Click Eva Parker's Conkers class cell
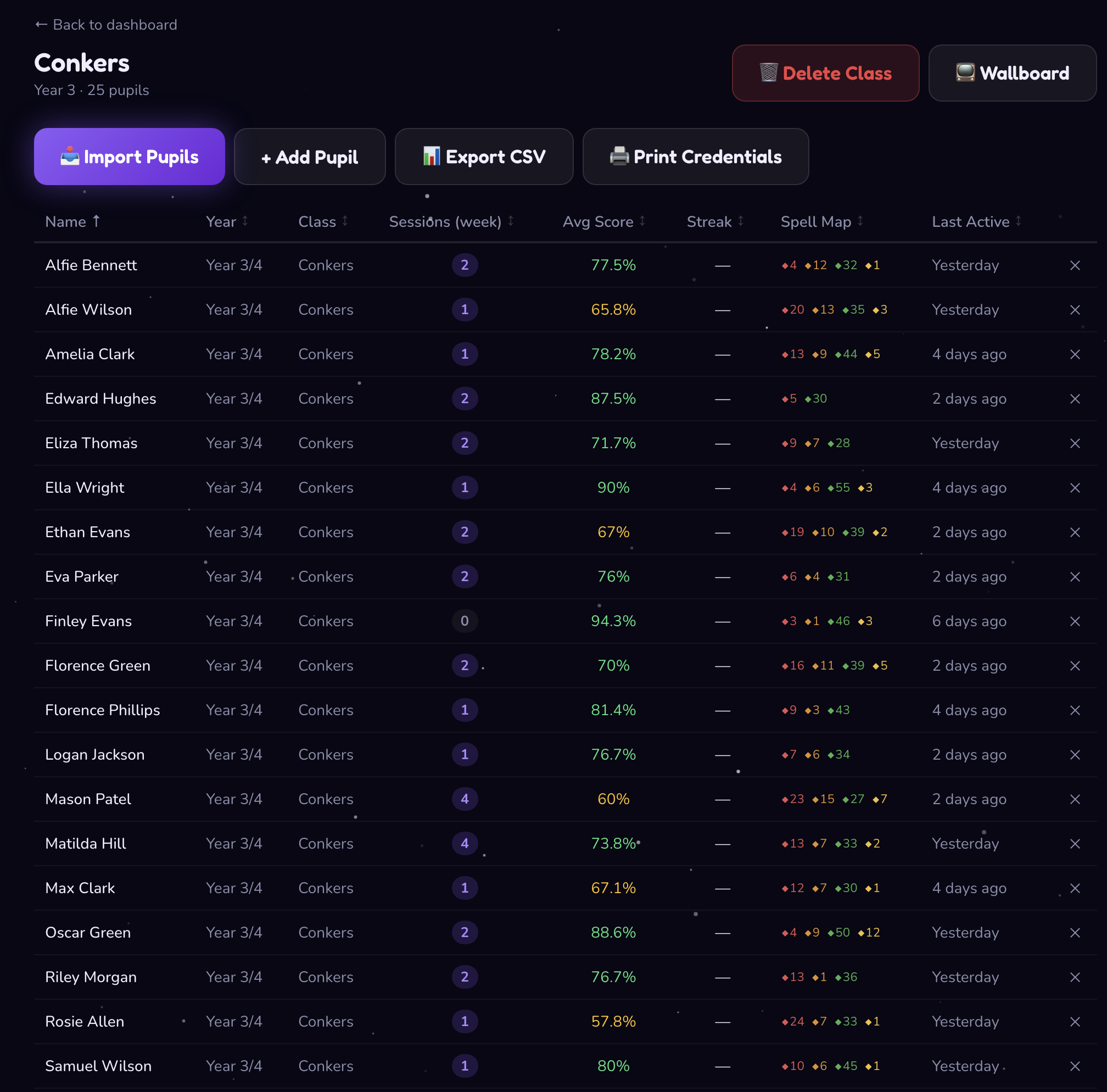 click(x=326, y=577)
